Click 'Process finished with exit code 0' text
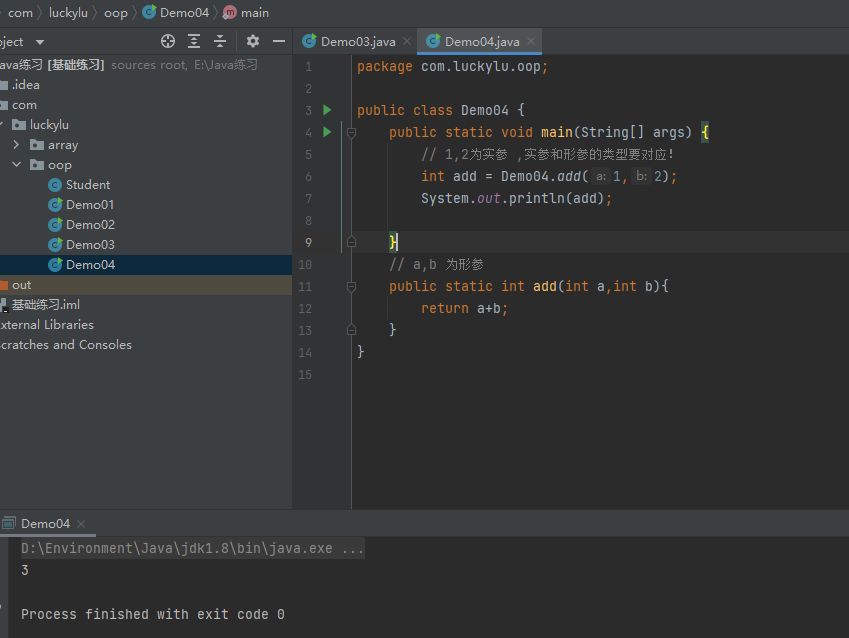This screenshot has width=849, height=638. tap(153, 614)
